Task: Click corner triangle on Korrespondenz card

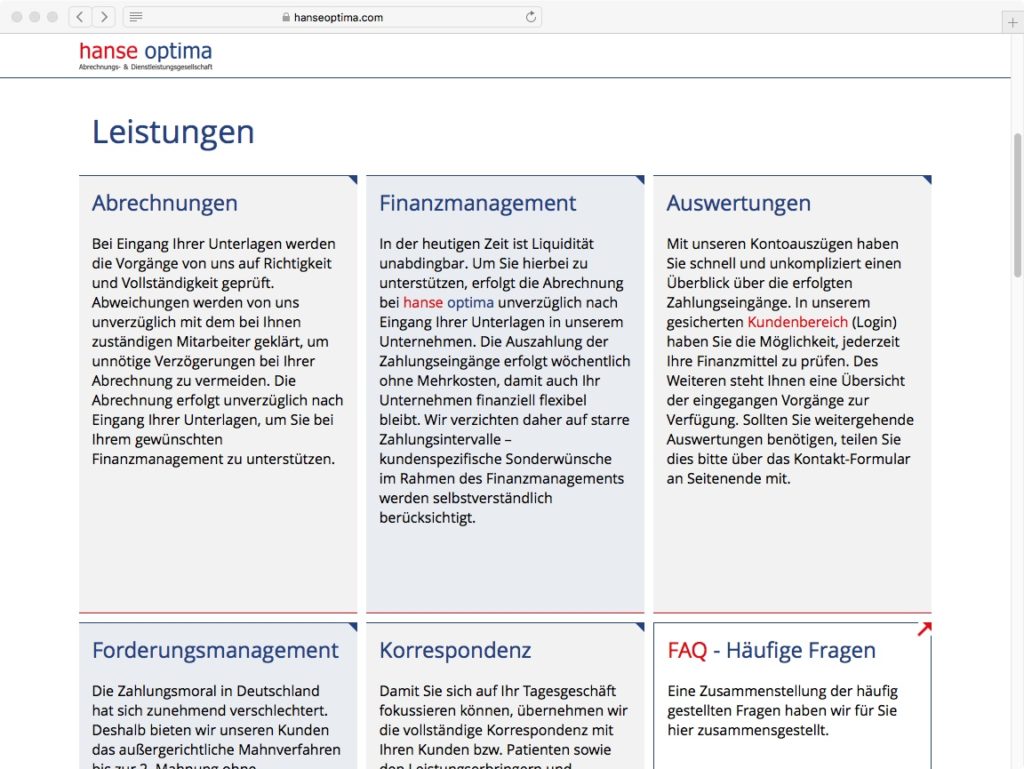Action: [639, 628]
